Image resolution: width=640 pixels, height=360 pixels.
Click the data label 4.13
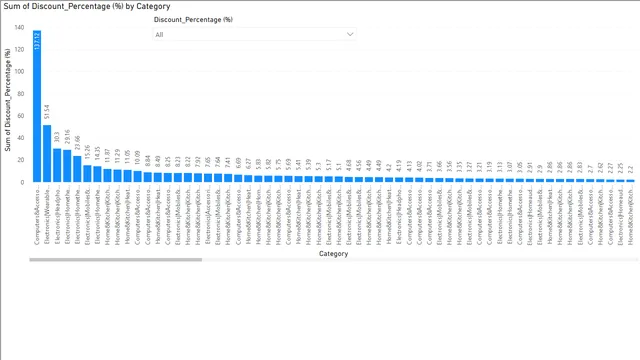(x=409, y=167)
